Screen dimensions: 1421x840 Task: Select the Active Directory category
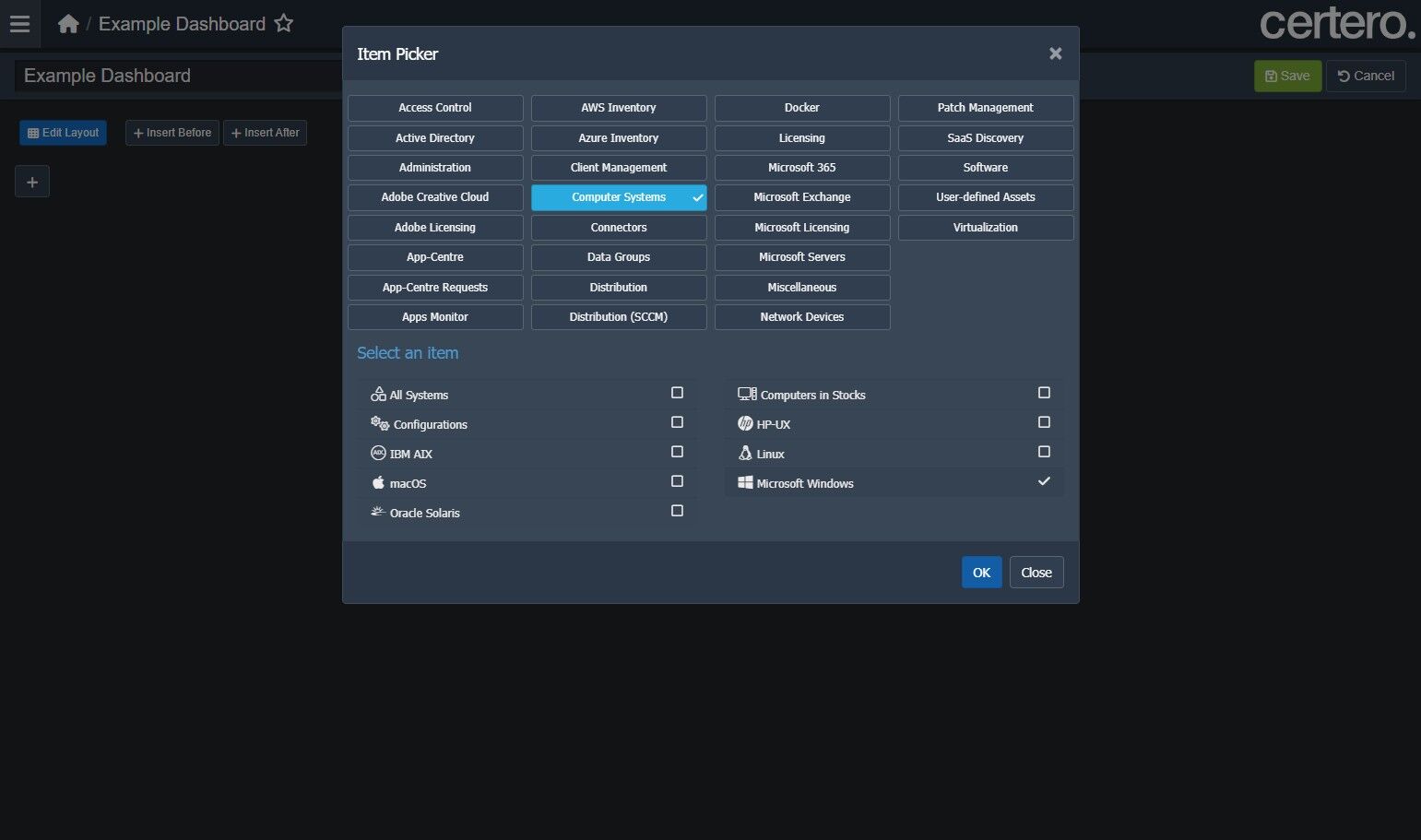[435, 138]
